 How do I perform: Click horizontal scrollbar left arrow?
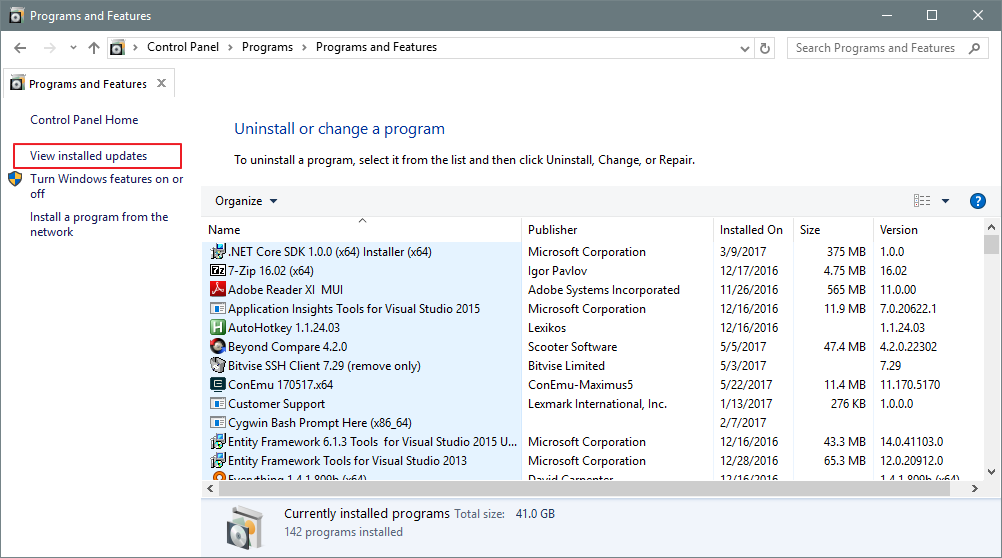210,488
